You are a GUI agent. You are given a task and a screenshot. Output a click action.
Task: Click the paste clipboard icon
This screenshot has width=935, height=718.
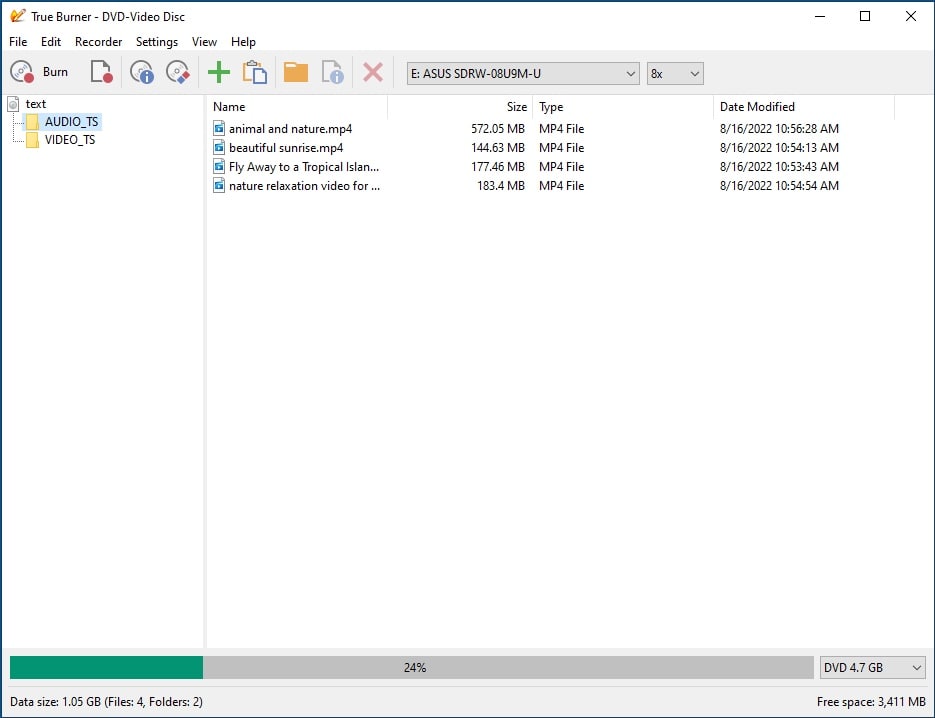(x=255, y=72)
